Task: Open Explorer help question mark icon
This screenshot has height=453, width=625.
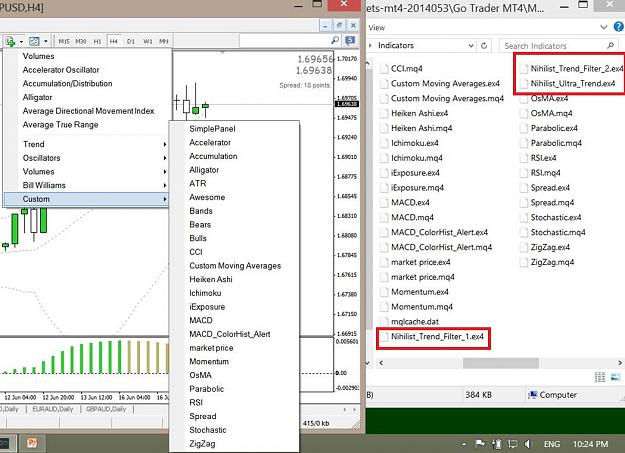Action: [x=618, y=27]
